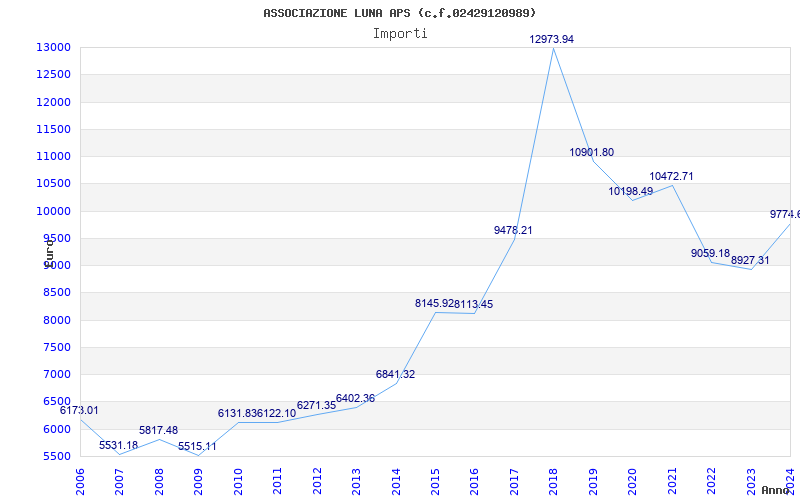
Task: Click data label 10901.80
Action: click(x=591, y=152)
